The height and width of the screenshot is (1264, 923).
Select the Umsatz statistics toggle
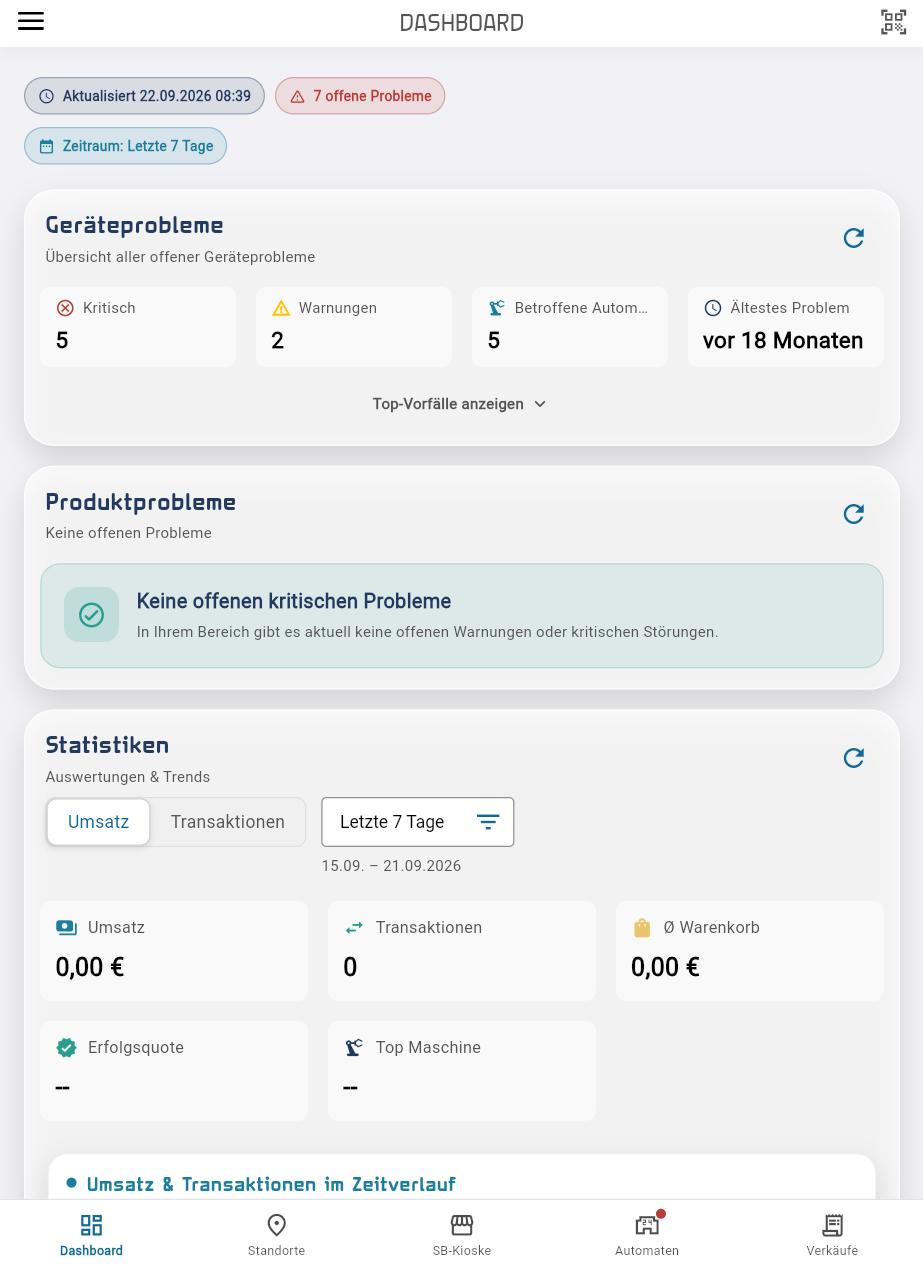[x=98, y=822]
